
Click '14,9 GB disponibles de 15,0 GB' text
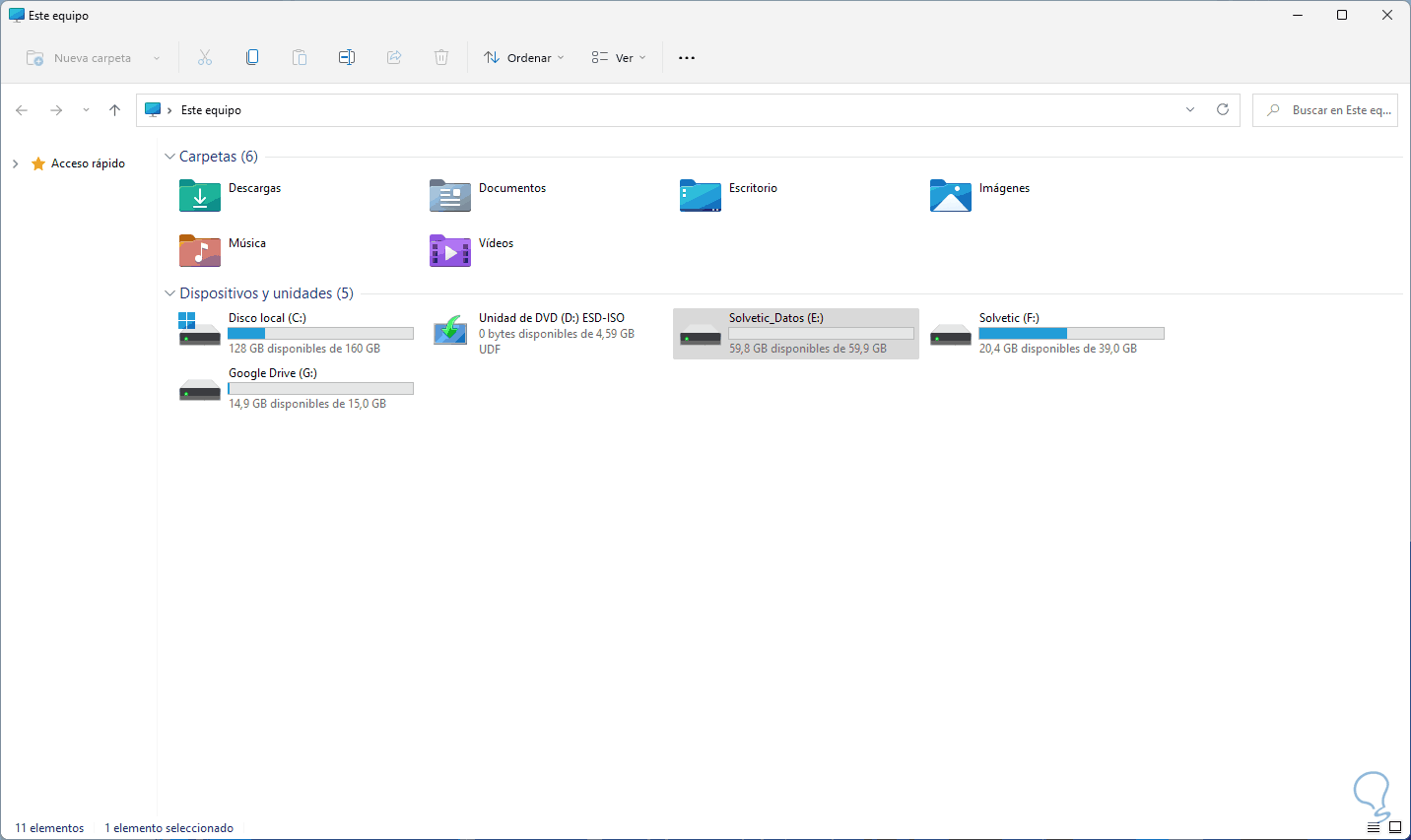click(307, 404)
